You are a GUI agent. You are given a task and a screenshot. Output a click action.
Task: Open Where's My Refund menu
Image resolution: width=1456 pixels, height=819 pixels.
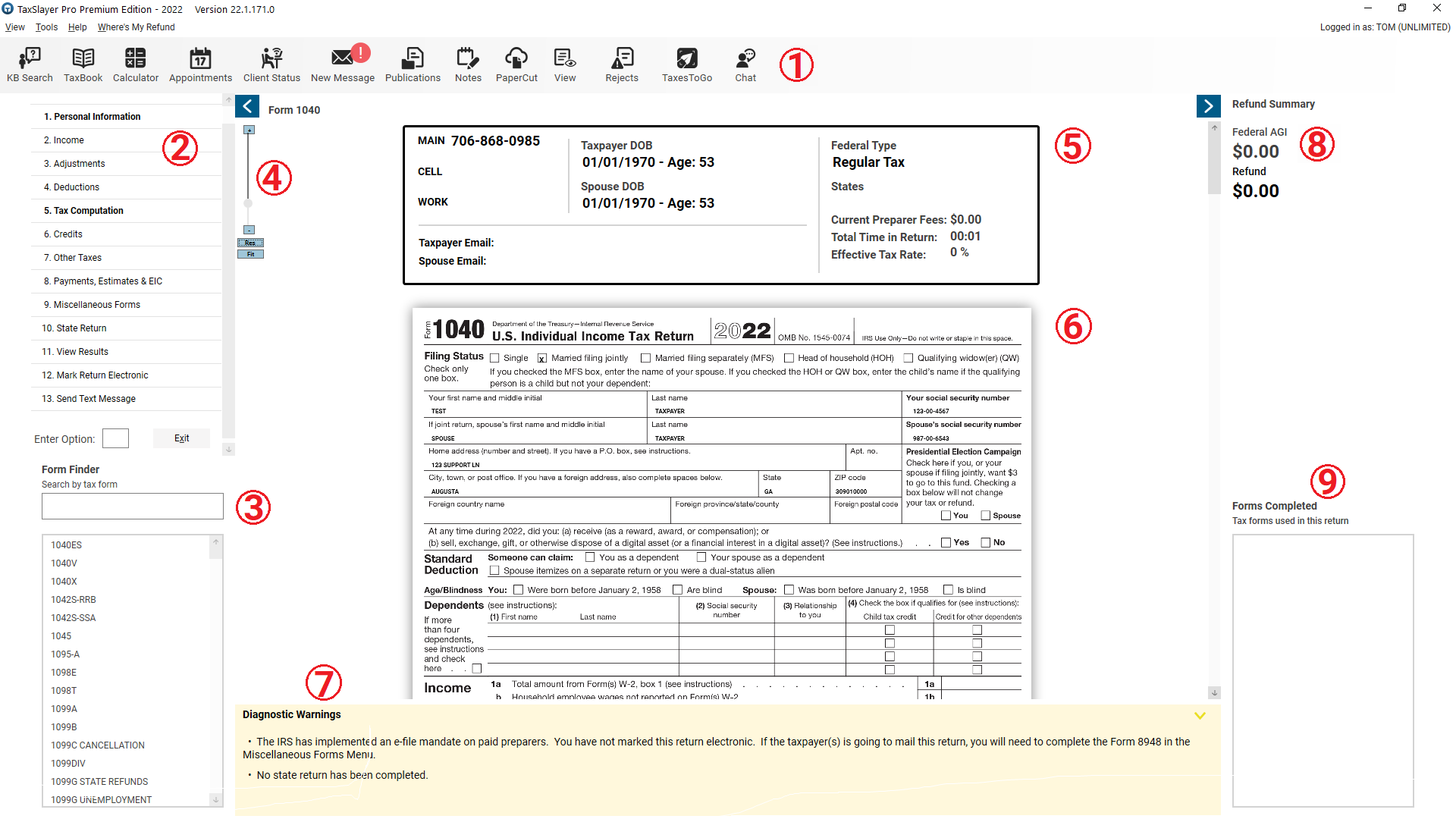click(136, 27)
